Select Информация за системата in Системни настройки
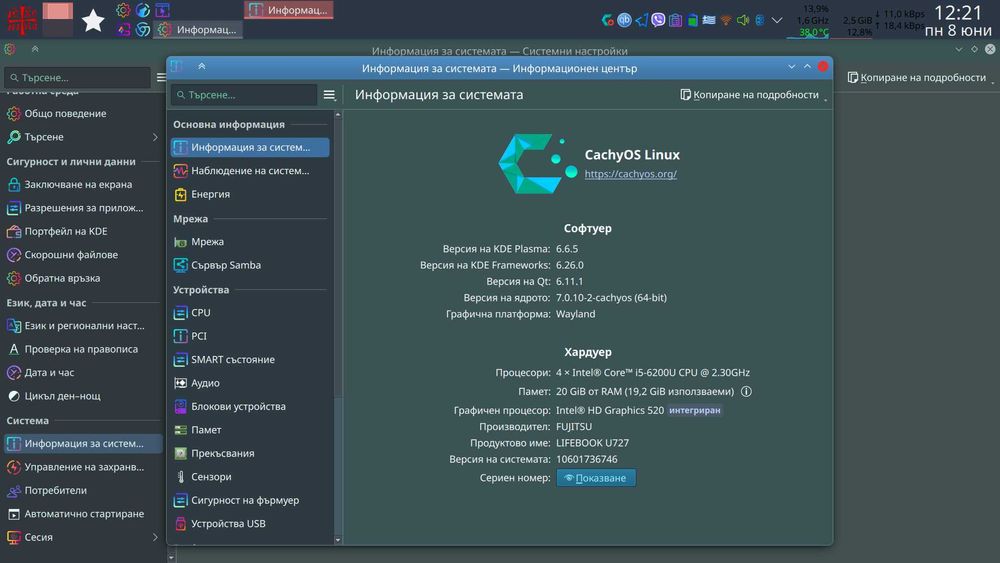Image resolution: width=1000 pixels, height=563 pixels. pyautogui.click(x=83, y=443)
